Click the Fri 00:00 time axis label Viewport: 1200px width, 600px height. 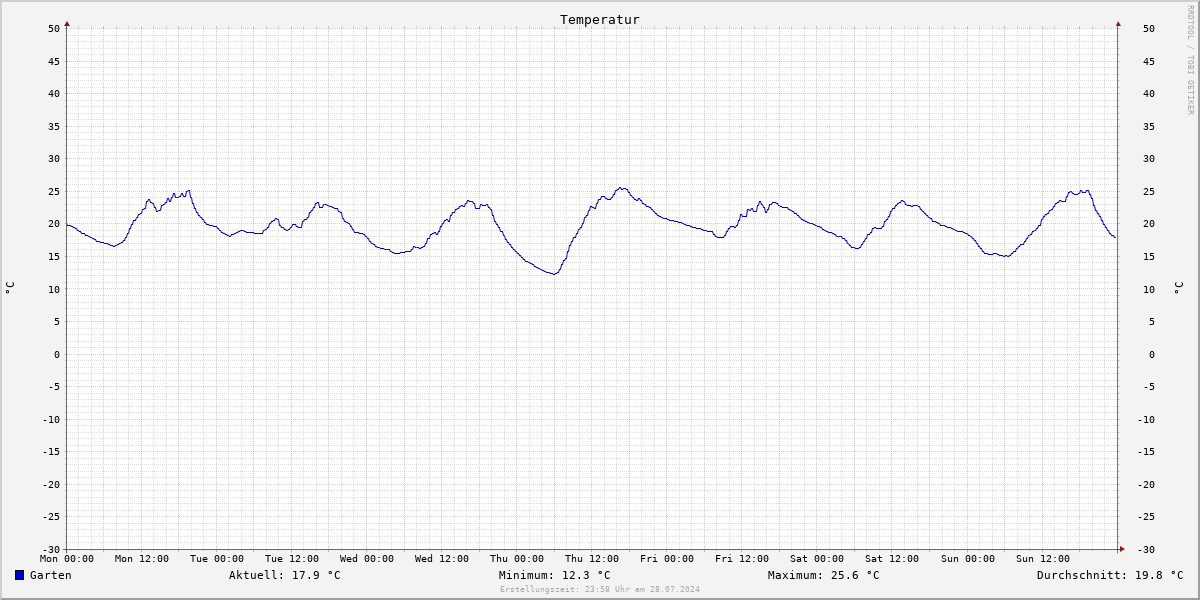point(667,559)
